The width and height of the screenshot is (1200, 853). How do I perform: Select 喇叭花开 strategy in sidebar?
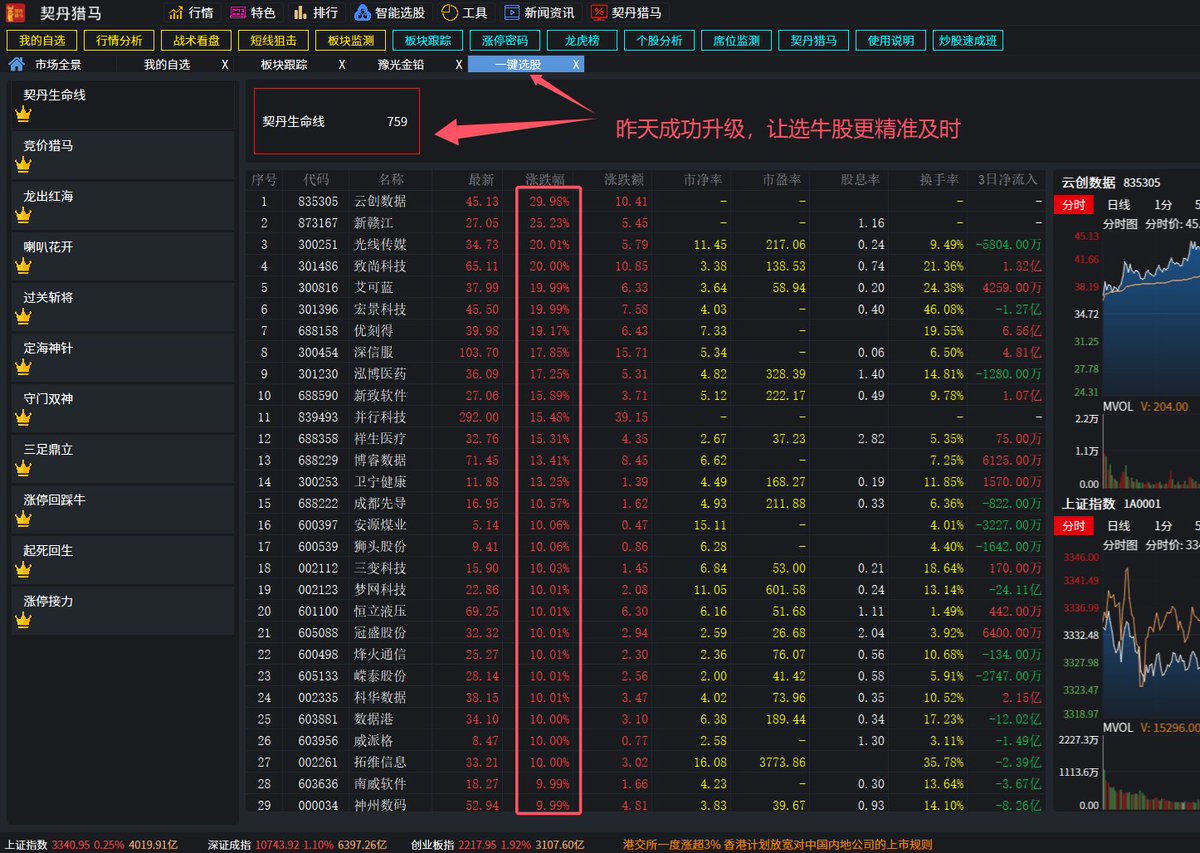[x=122, y=256]
